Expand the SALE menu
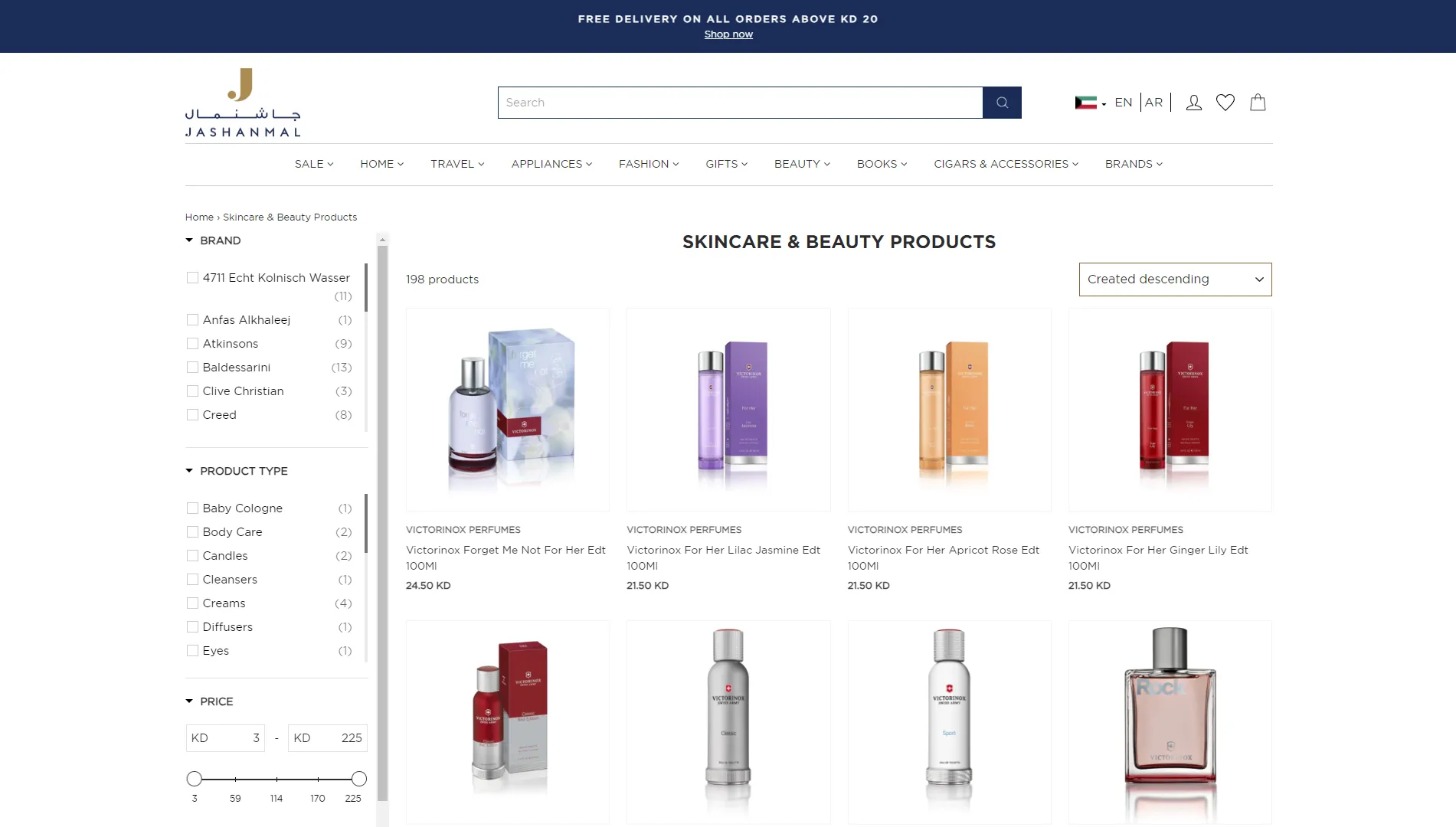 tap(314, 164)
